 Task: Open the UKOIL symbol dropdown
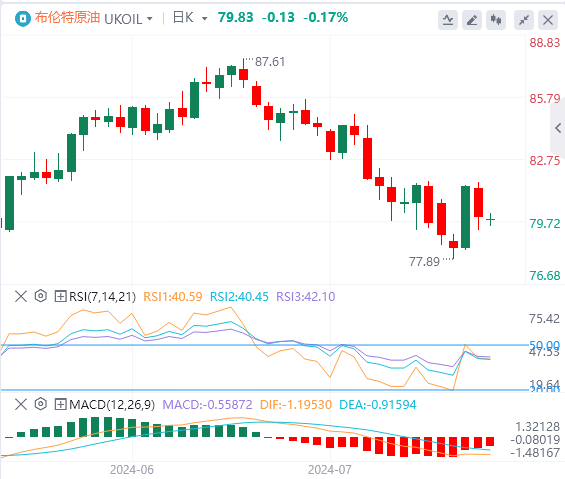150,19
